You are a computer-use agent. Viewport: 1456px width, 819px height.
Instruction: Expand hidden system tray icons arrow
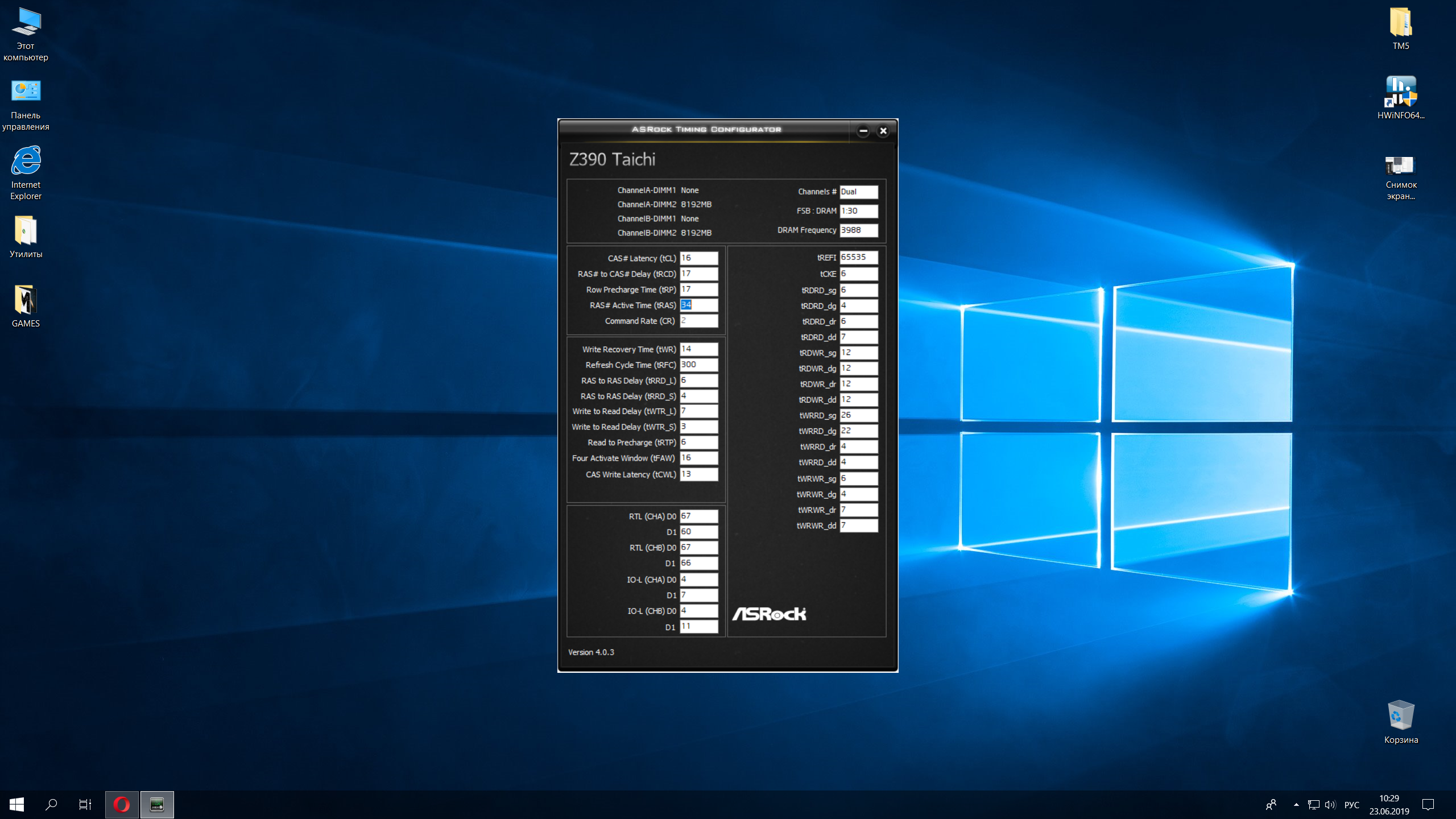[x=1296, y=804]
